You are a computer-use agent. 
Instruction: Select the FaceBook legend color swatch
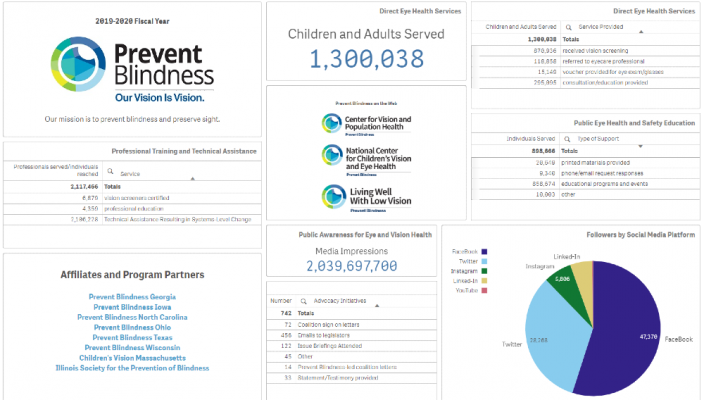484,252
